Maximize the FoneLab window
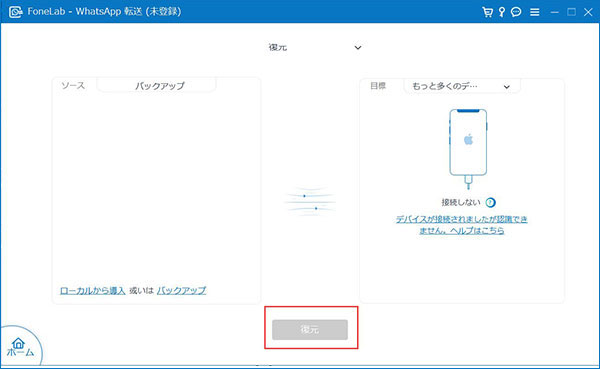 pyautogui.click(x=571, y=12)
